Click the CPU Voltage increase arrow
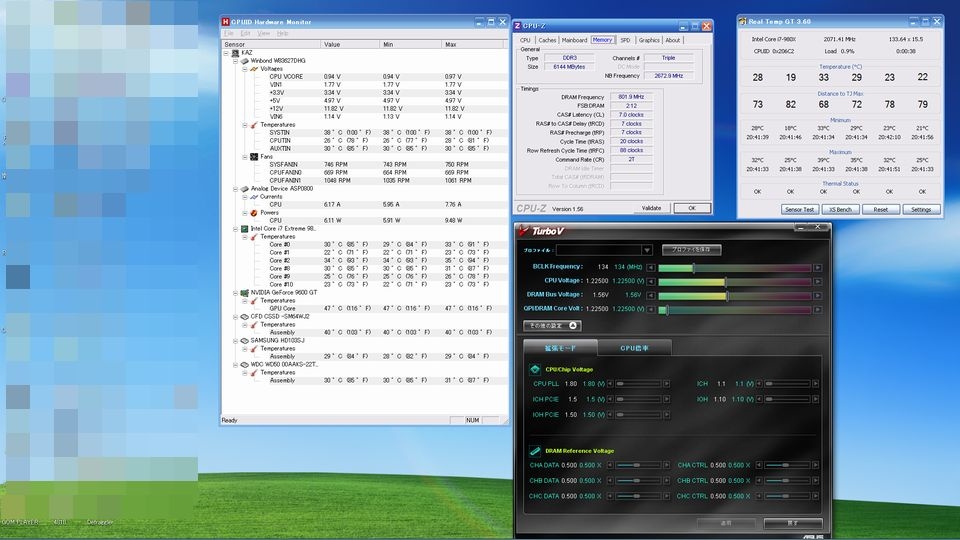The image size is (960, 540). point(817,281)
